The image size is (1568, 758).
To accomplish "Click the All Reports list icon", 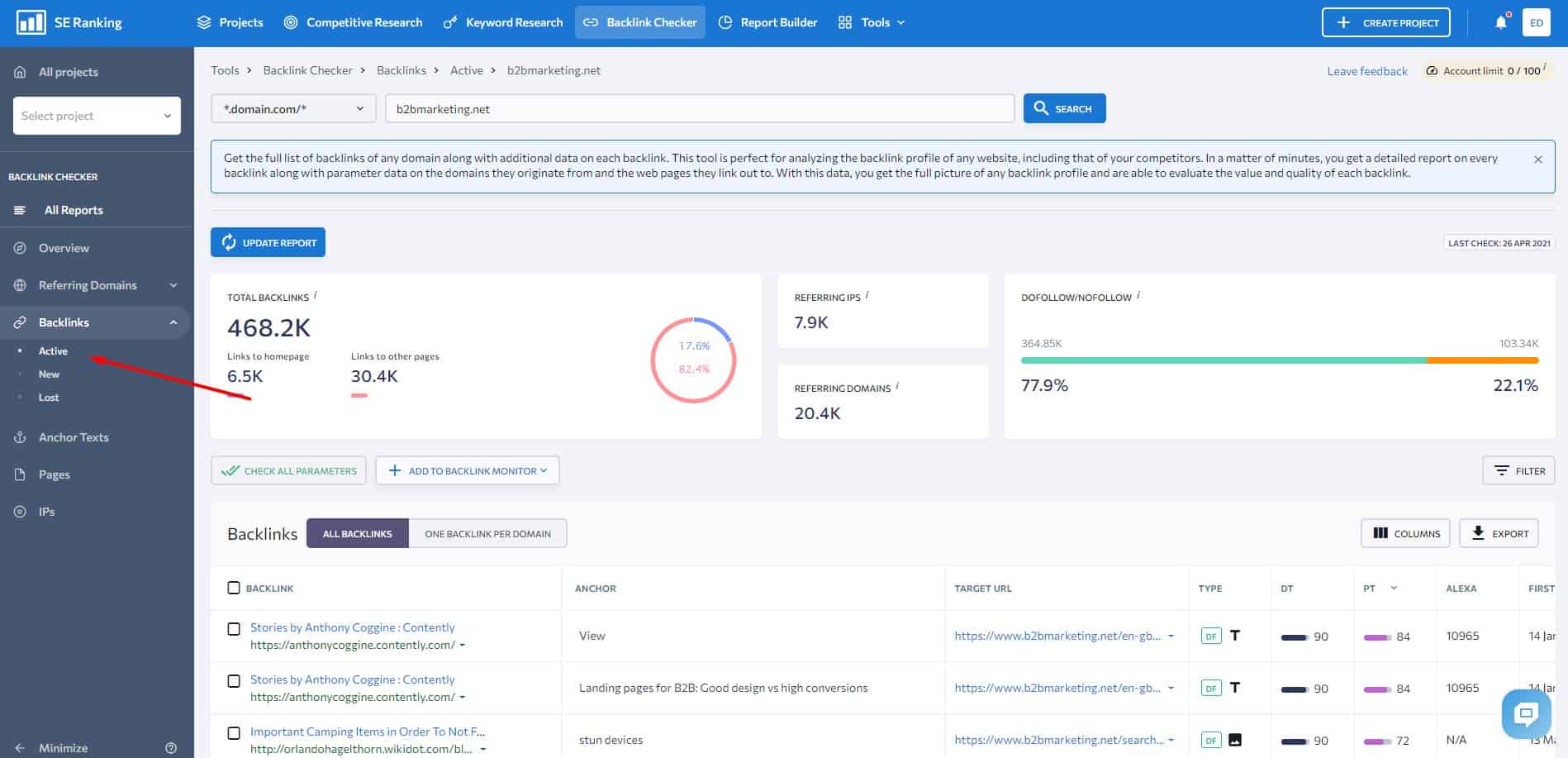I will (20, 210).
